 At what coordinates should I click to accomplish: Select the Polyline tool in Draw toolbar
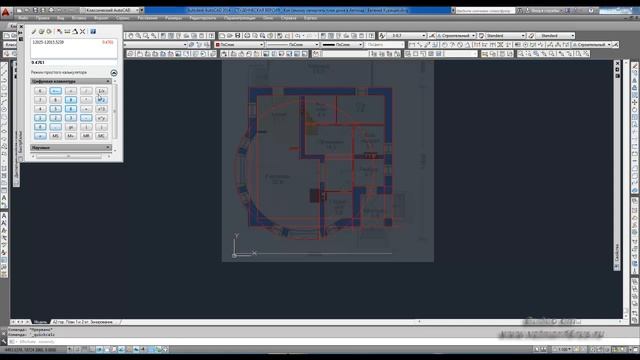click(x=4, y=80)
